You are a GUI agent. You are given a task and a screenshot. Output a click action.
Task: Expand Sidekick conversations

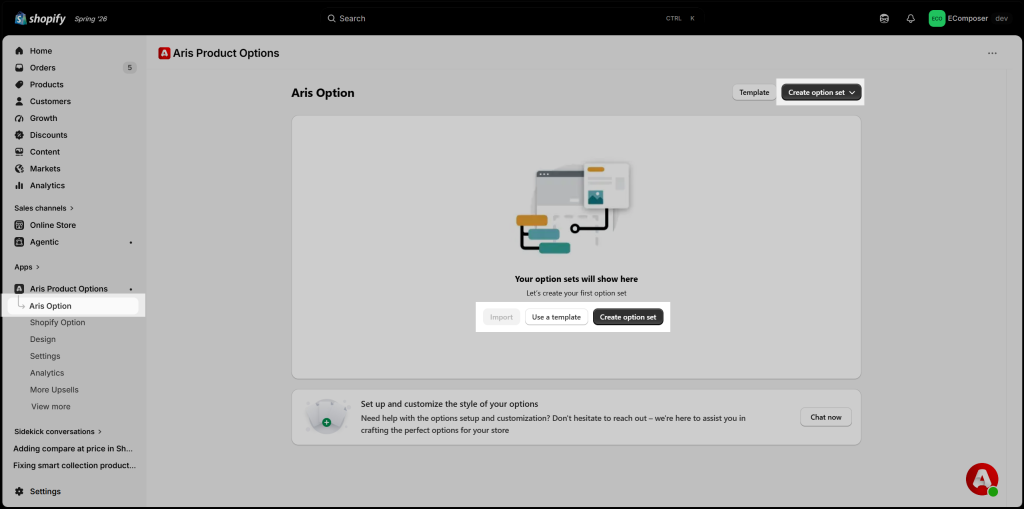(x=59, y=431)
